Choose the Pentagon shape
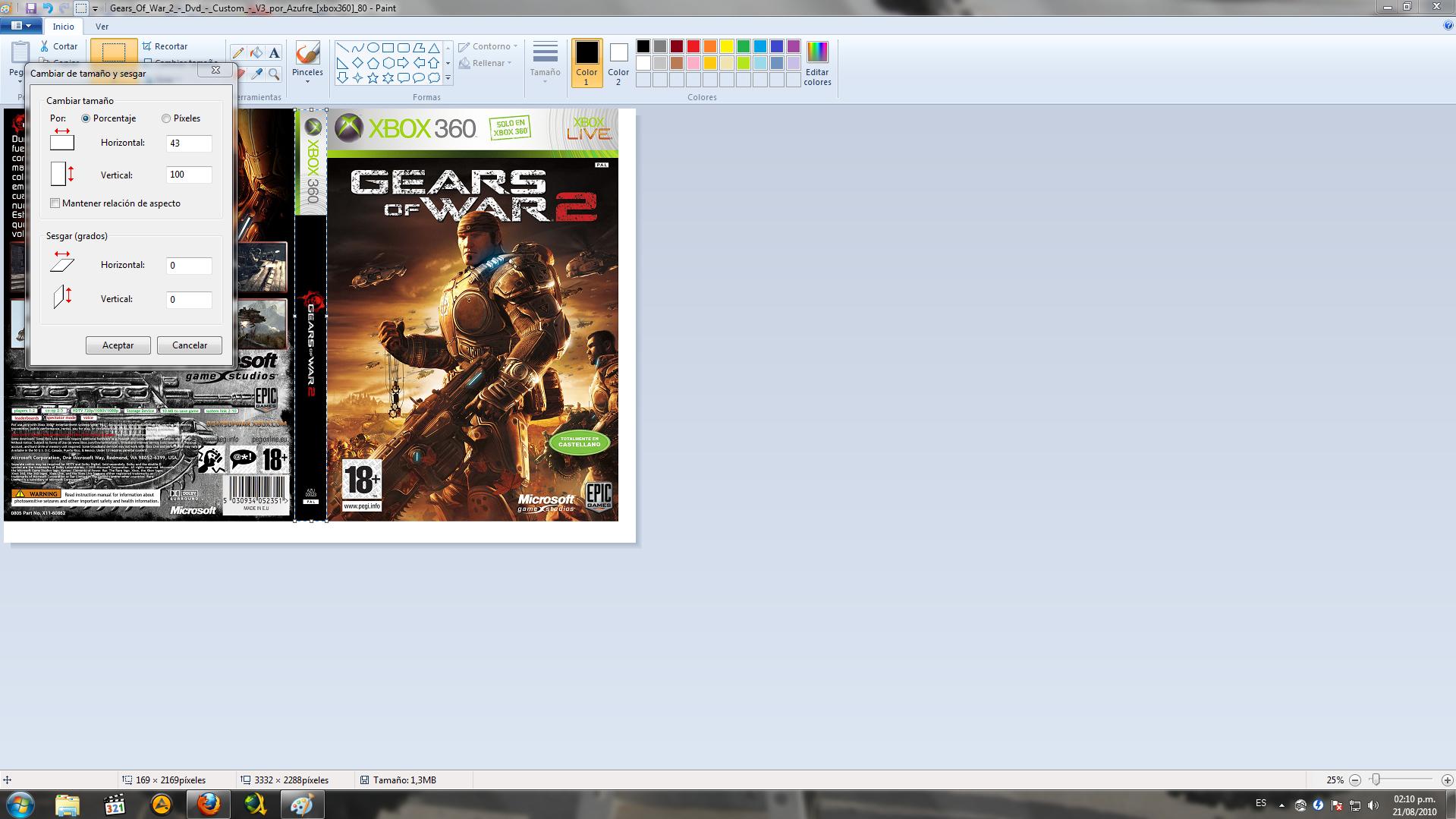 [x=373, y=63]
